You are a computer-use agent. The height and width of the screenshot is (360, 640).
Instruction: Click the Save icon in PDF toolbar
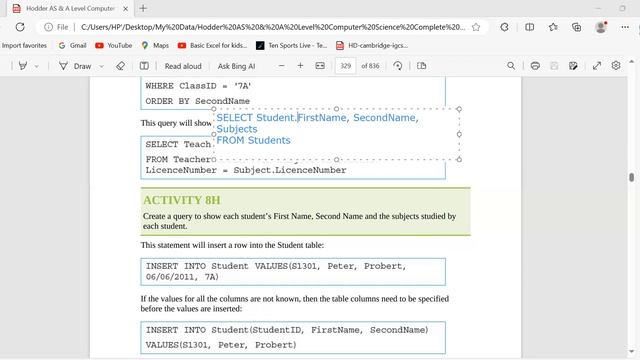point(554,66)
